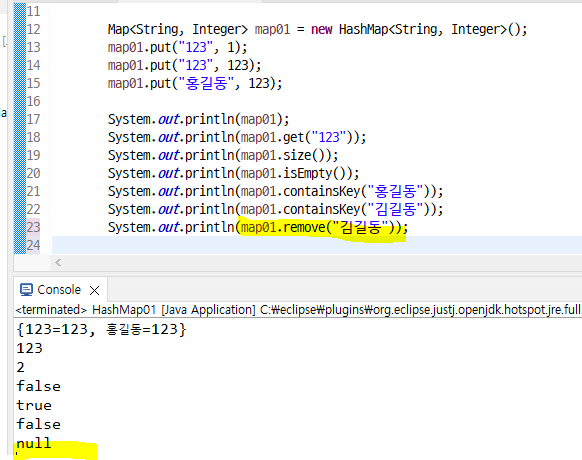This screenshot has height=460, width=582.
Task: Click line number 13 in the gutter
Action: (33, 47)
